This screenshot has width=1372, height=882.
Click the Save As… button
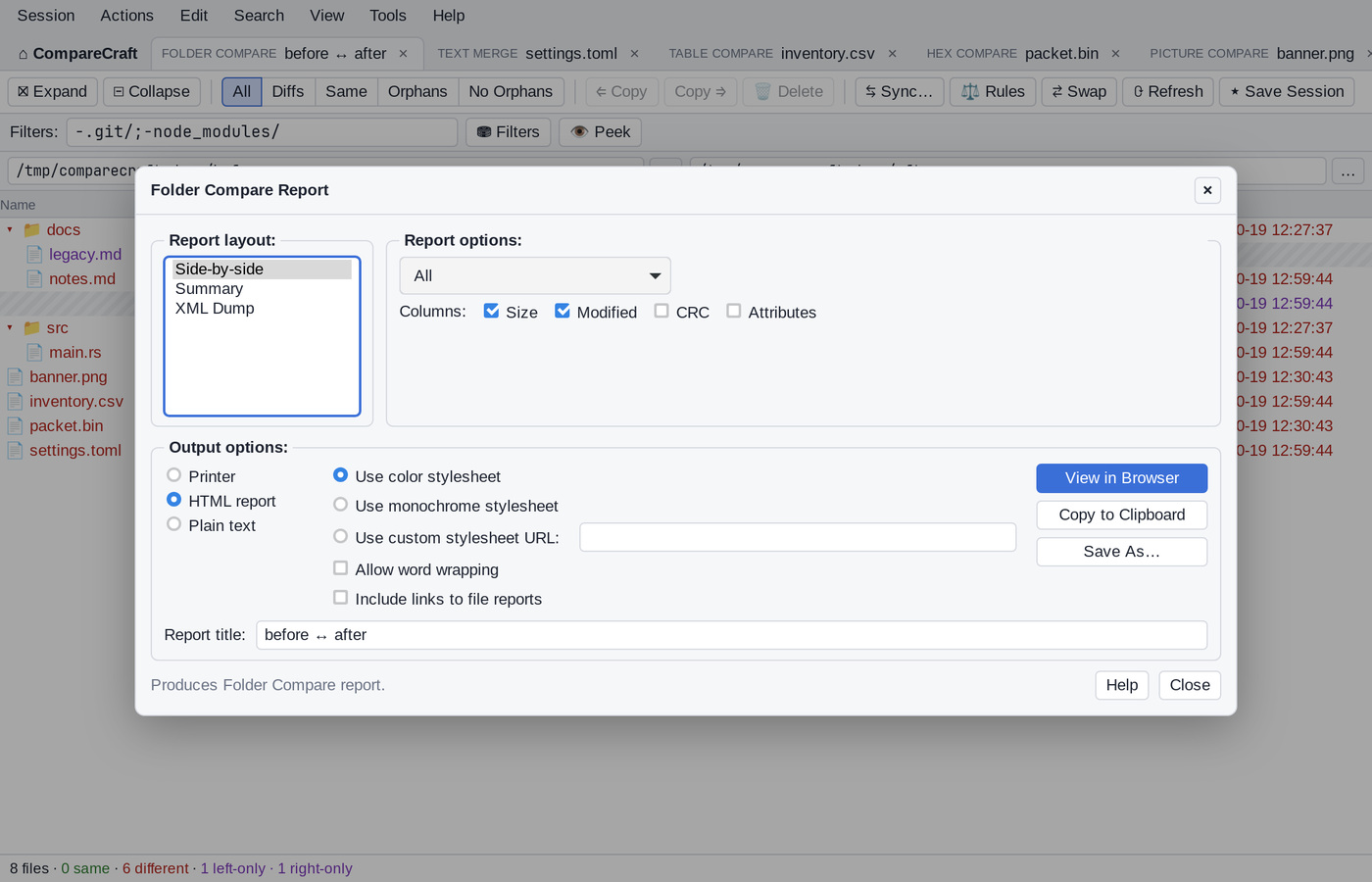point(1122,552)
